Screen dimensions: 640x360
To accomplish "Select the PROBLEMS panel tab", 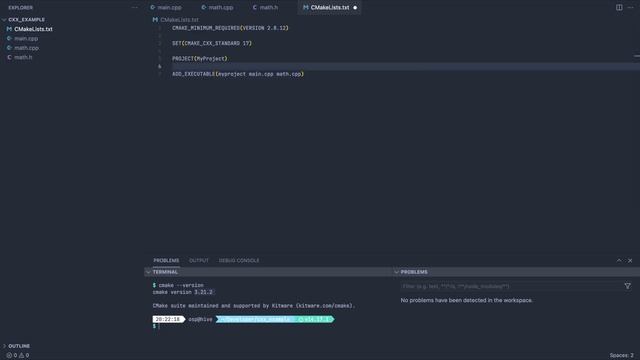I will [x=166, y=260].
